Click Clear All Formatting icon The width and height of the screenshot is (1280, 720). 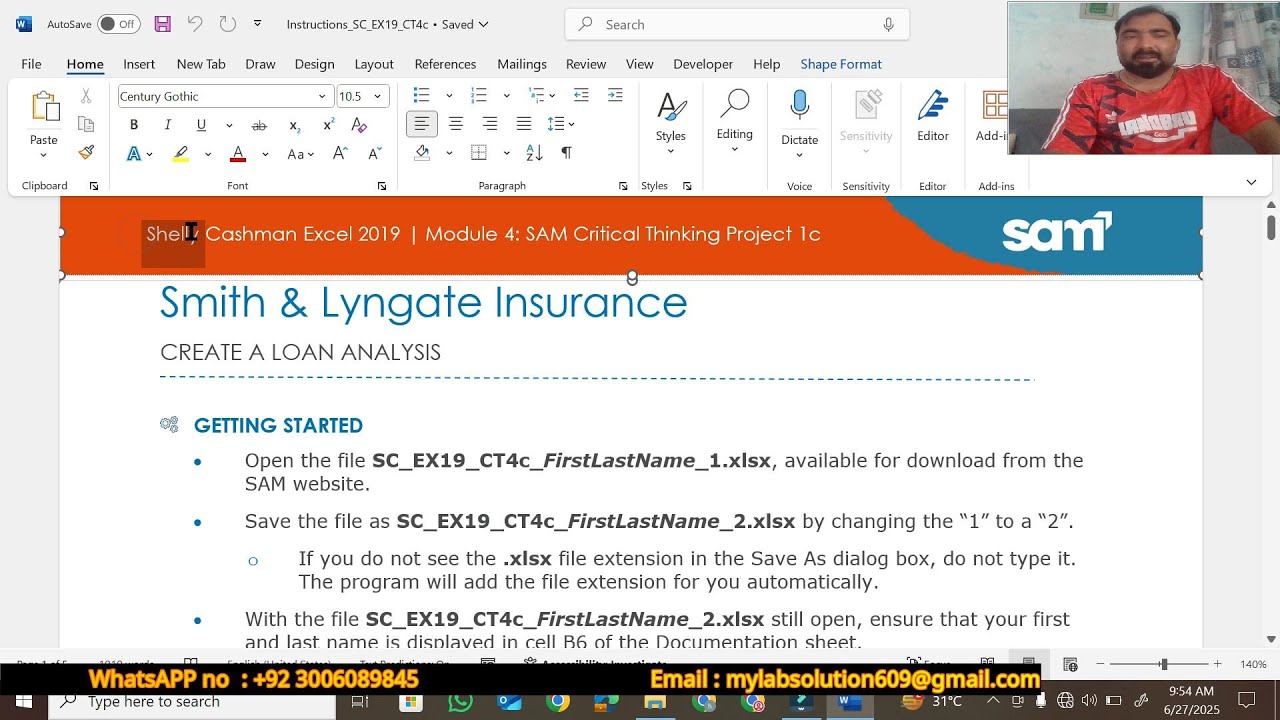tap(359, 125)
